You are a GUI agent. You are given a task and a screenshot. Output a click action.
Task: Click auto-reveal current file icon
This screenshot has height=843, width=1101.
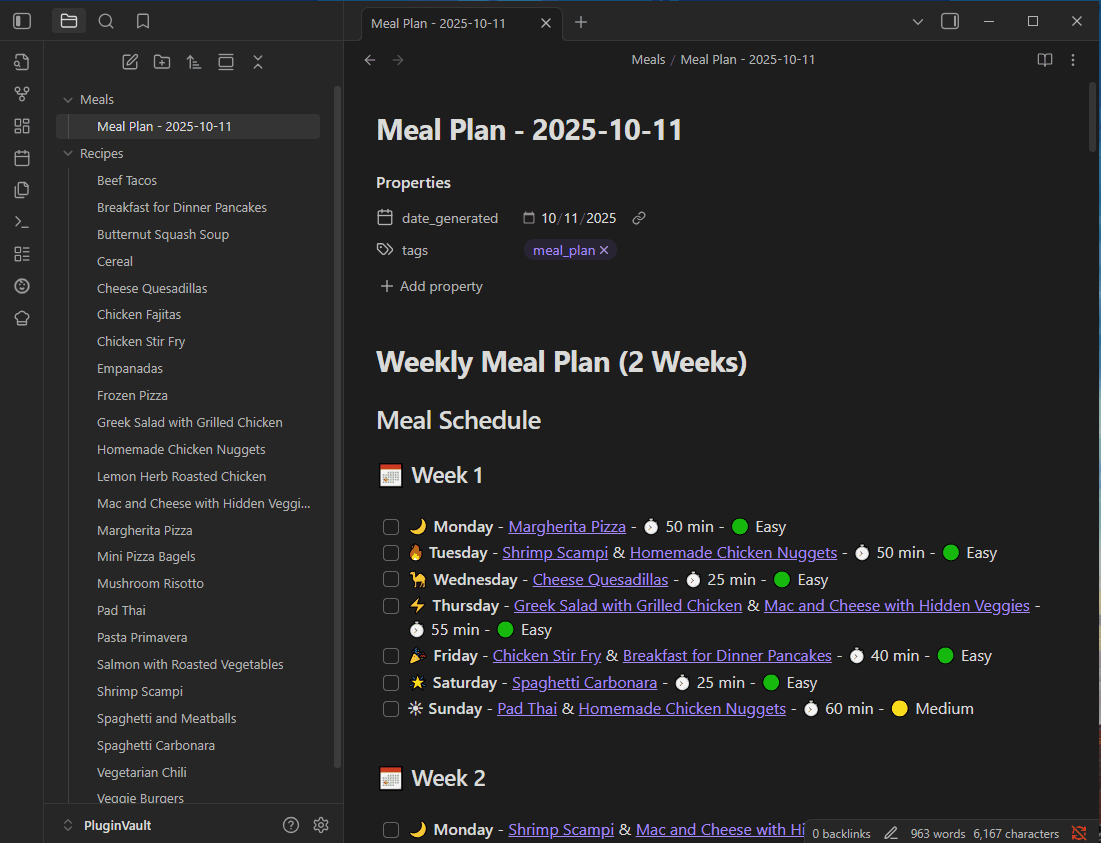(x=226, y=62)
